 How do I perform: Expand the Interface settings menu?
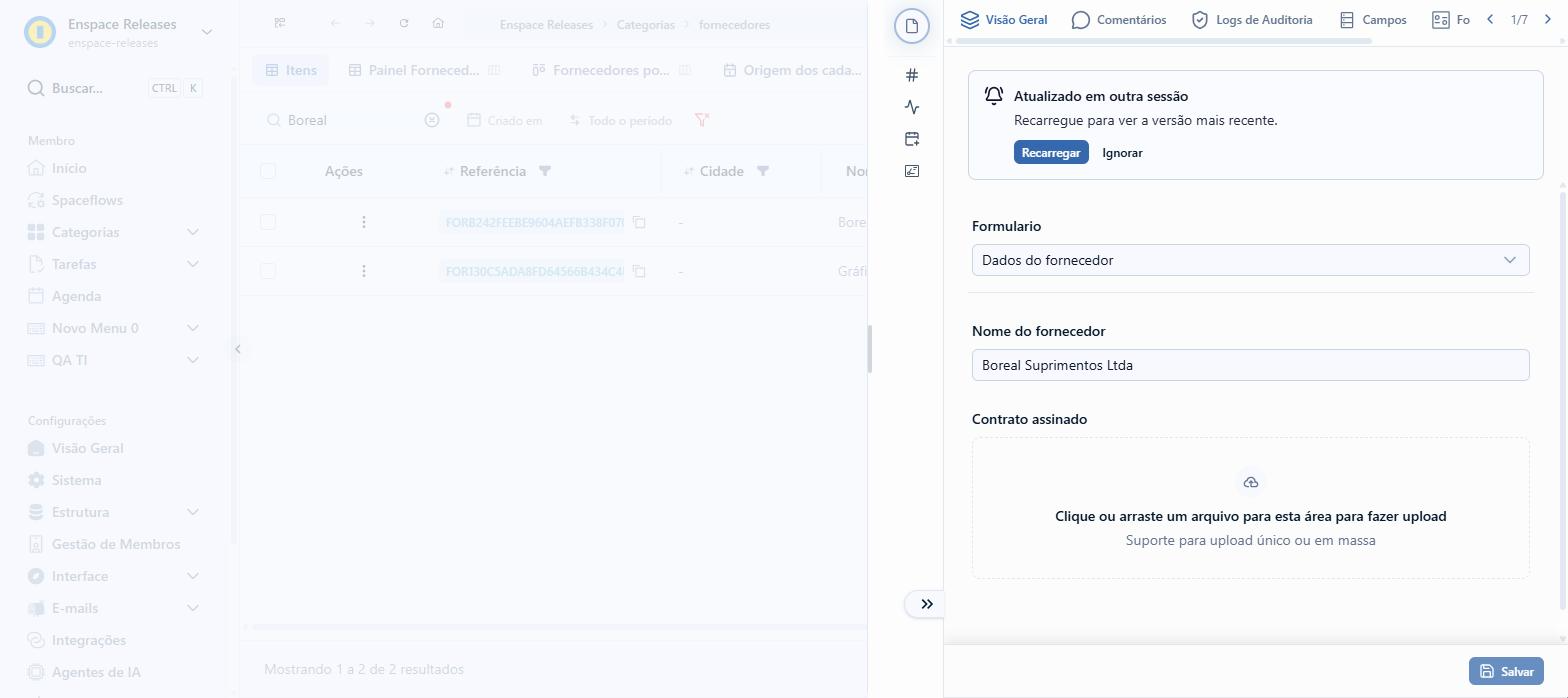(194, 576)
